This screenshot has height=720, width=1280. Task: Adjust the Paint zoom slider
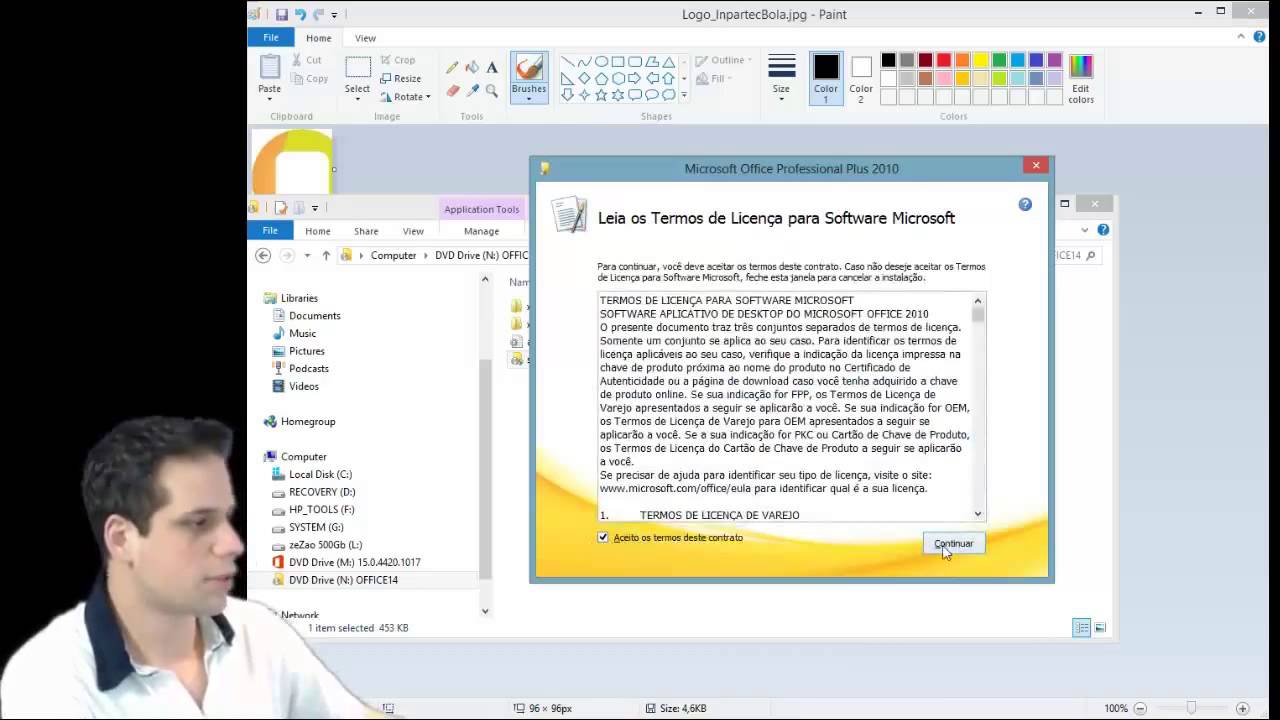click(x=1191, y=708)
